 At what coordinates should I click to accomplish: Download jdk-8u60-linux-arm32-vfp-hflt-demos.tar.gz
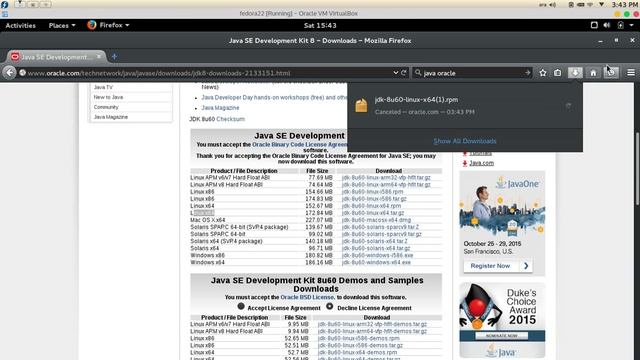(x=372, y=324)
